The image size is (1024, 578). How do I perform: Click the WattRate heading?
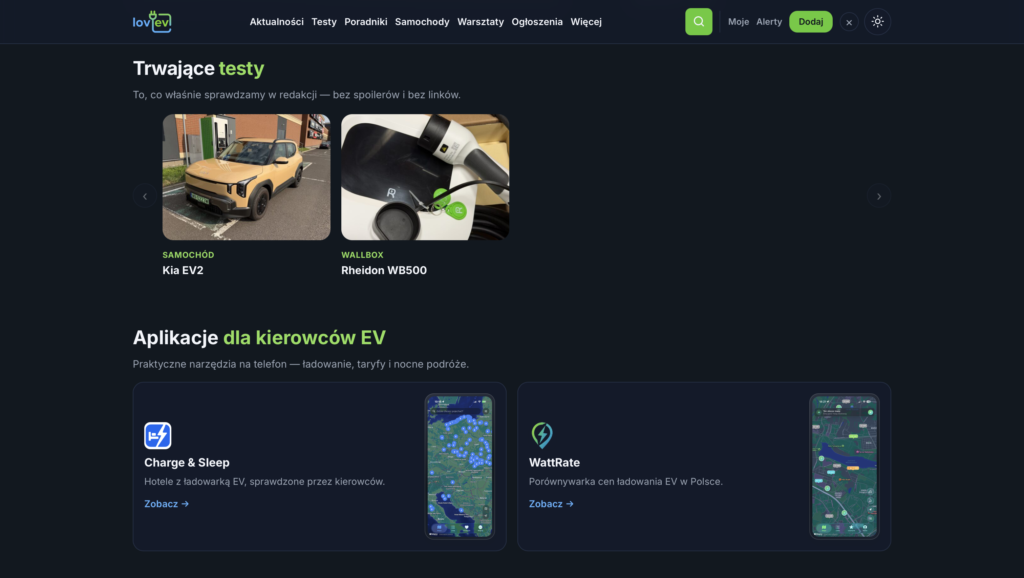(554, 462)
